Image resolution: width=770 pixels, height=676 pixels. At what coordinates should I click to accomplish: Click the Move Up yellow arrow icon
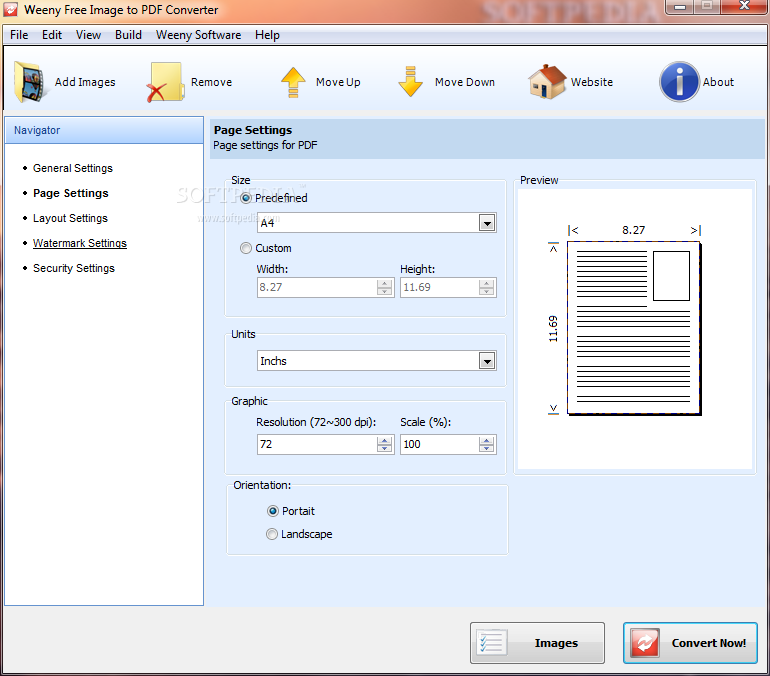click(x=293, y=82)
